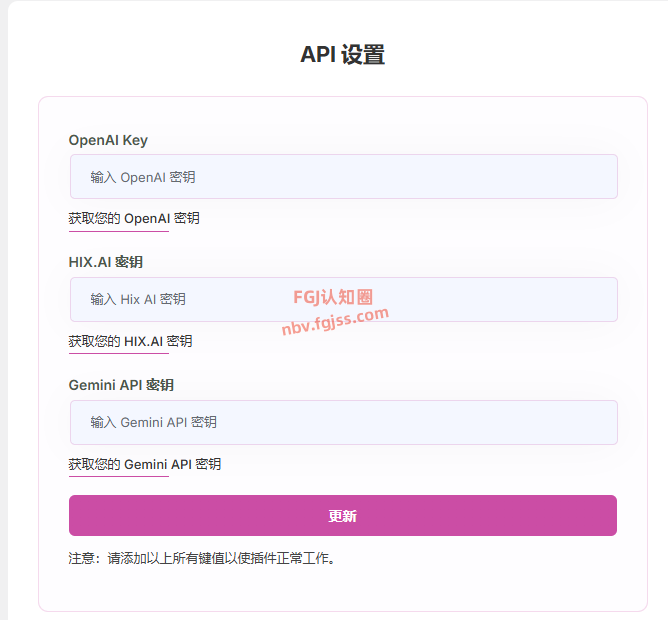Click the 输入 Gemini API 密钥 placeholder text
668x620 pixels.
coord(153,422)
